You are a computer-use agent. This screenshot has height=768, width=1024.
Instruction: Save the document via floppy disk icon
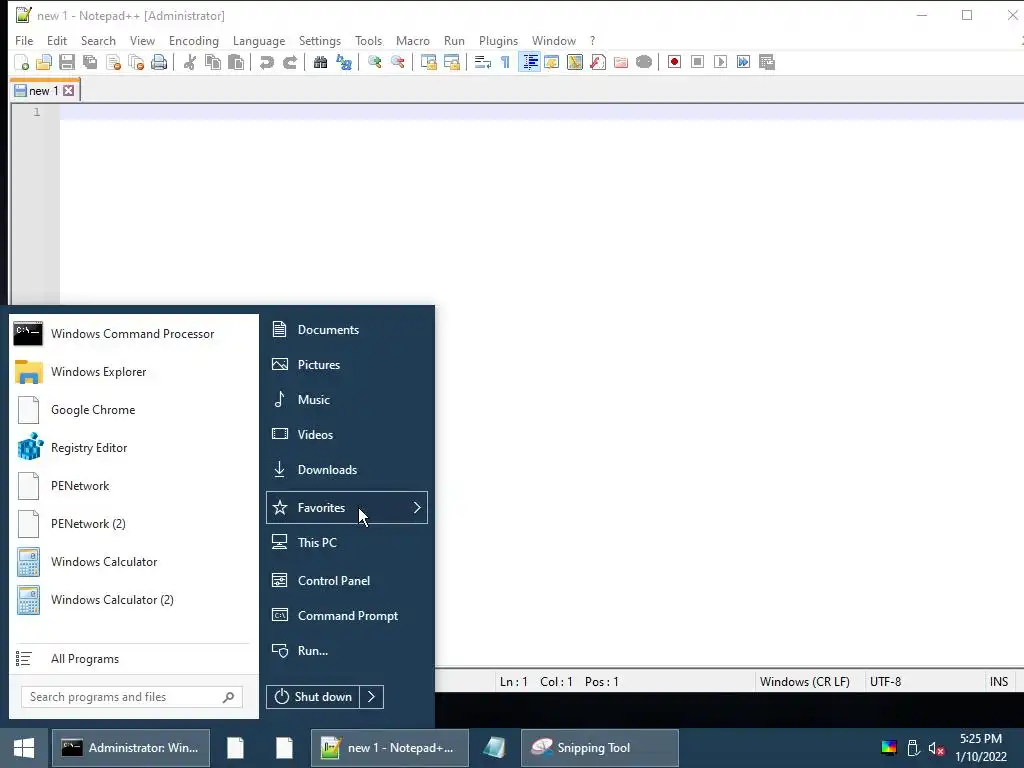[67, 63]
